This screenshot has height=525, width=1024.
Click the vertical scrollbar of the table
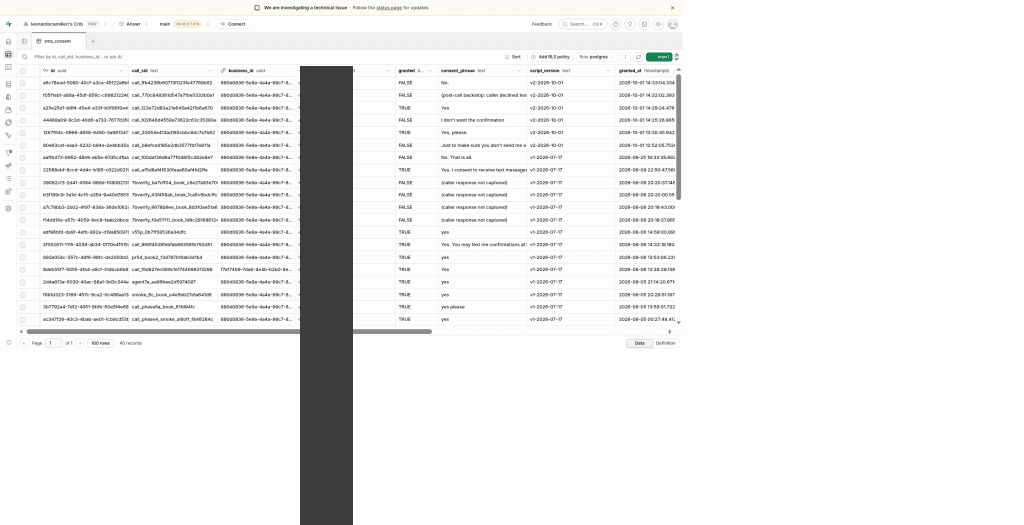(x=679, y=137)
